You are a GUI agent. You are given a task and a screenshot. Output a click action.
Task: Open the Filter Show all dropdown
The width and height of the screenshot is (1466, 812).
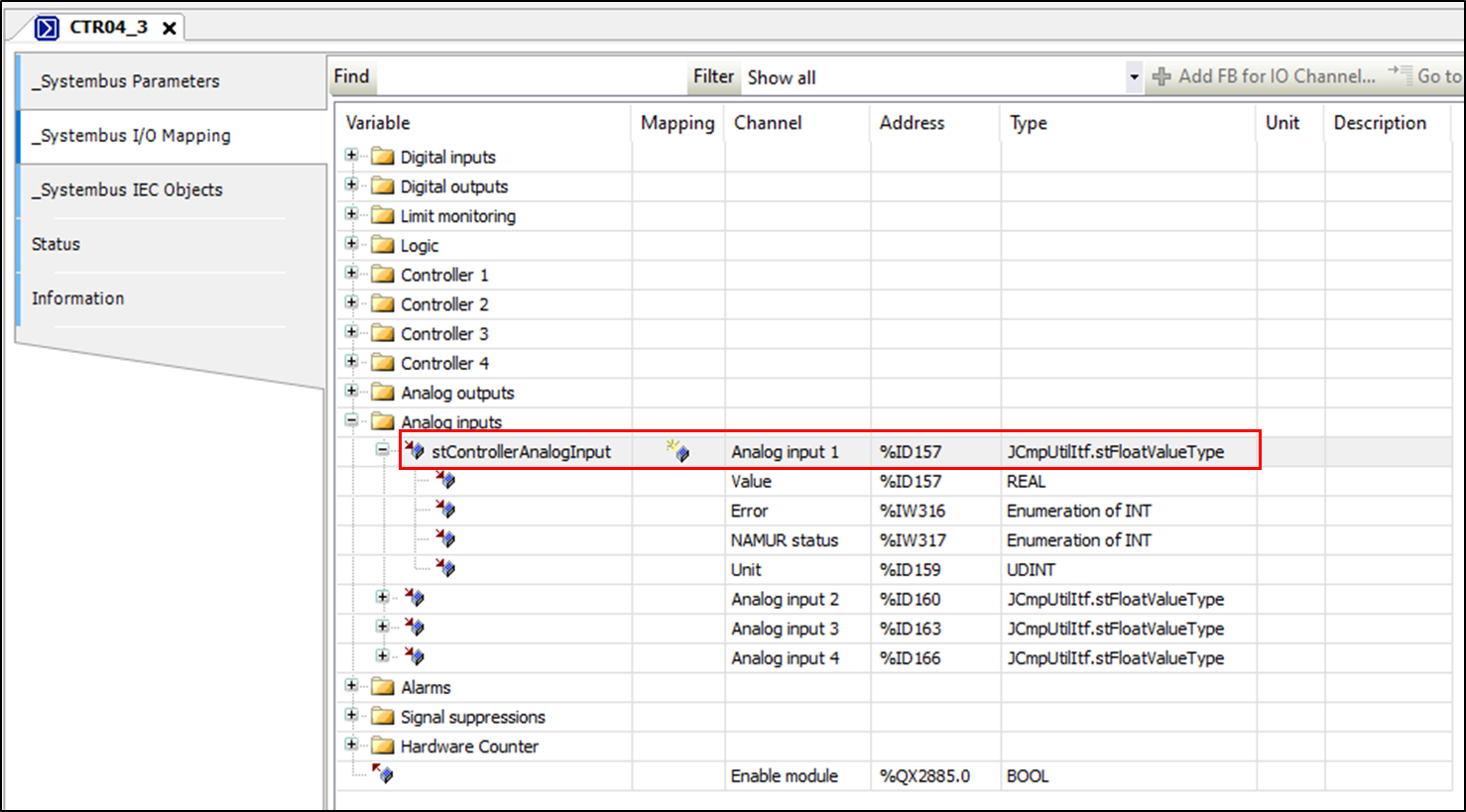click(x=1134, y=77)
